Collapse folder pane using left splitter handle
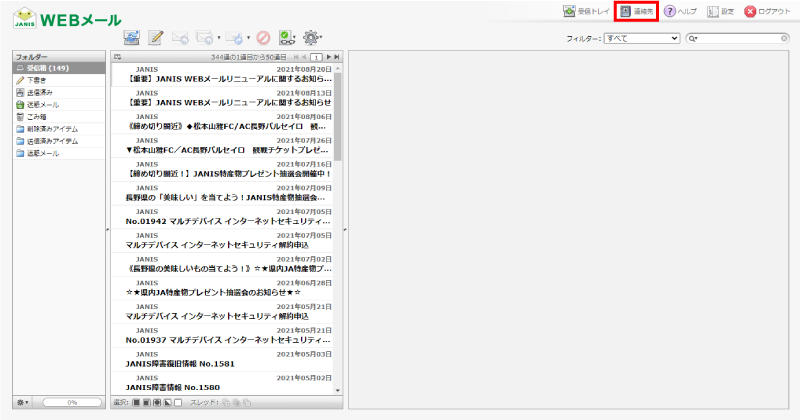800x420 pixels. coord(108,230)
